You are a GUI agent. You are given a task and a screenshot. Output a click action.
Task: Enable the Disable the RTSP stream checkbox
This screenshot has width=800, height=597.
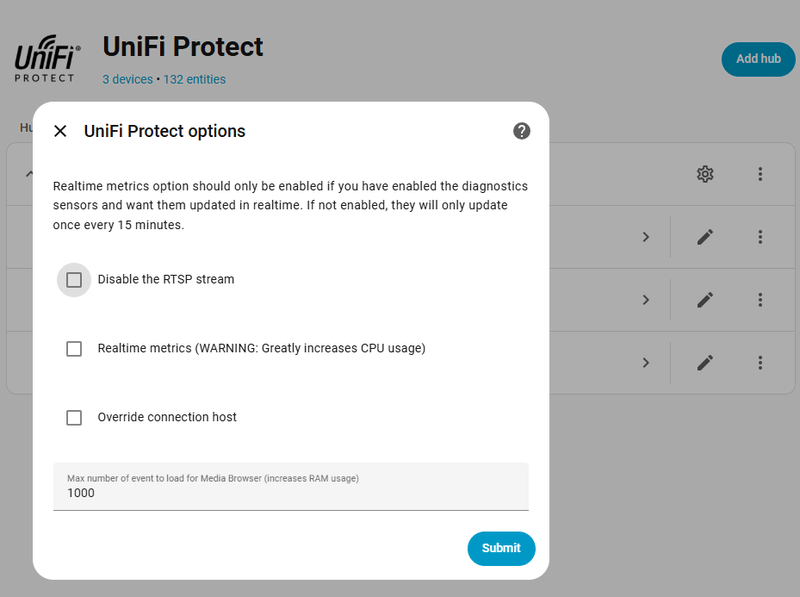(x=74, y=280)
